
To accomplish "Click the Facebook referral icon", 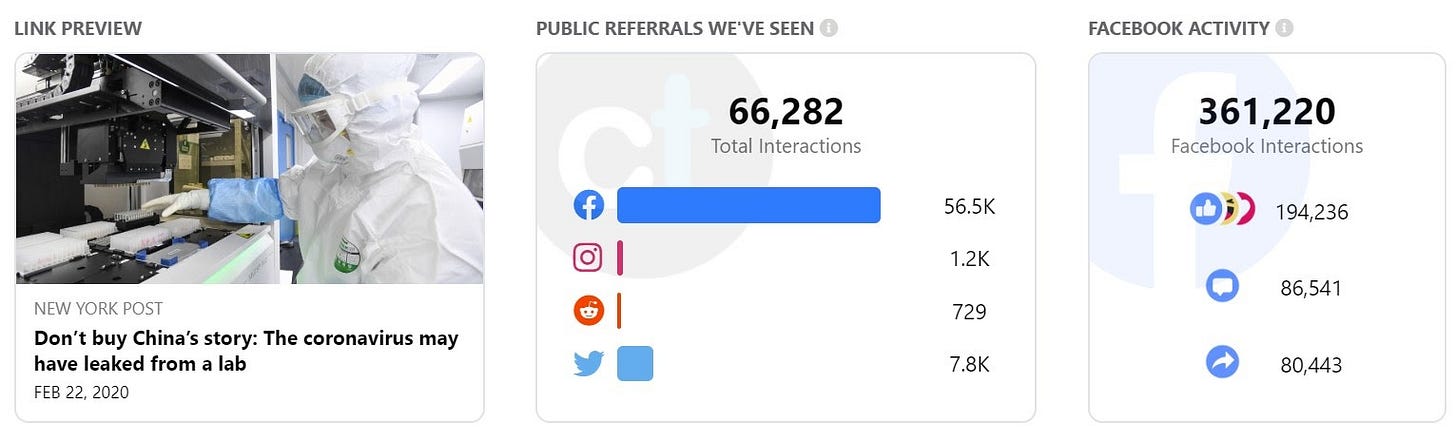I will point(588,206).
